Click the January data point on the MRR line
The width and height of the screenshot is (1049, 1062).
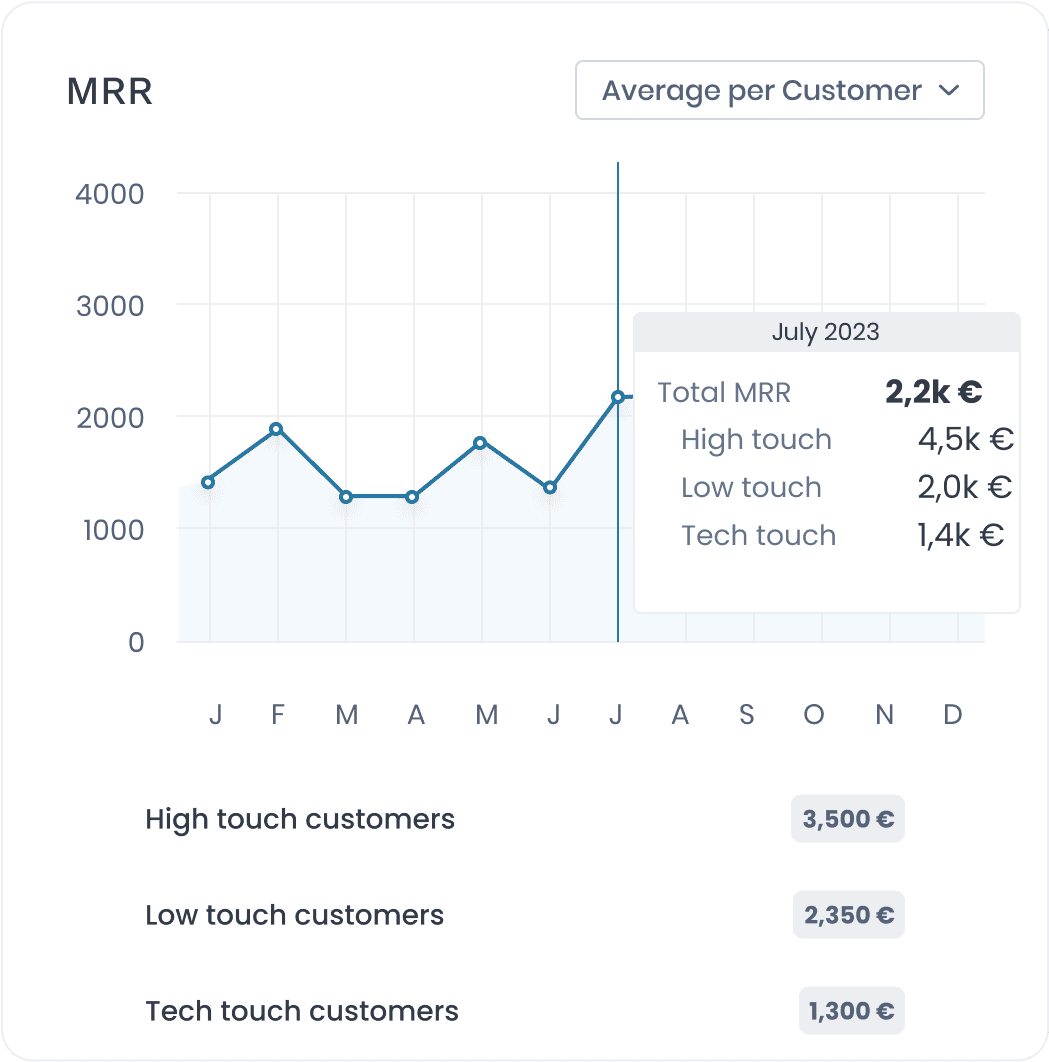point(210,480)
